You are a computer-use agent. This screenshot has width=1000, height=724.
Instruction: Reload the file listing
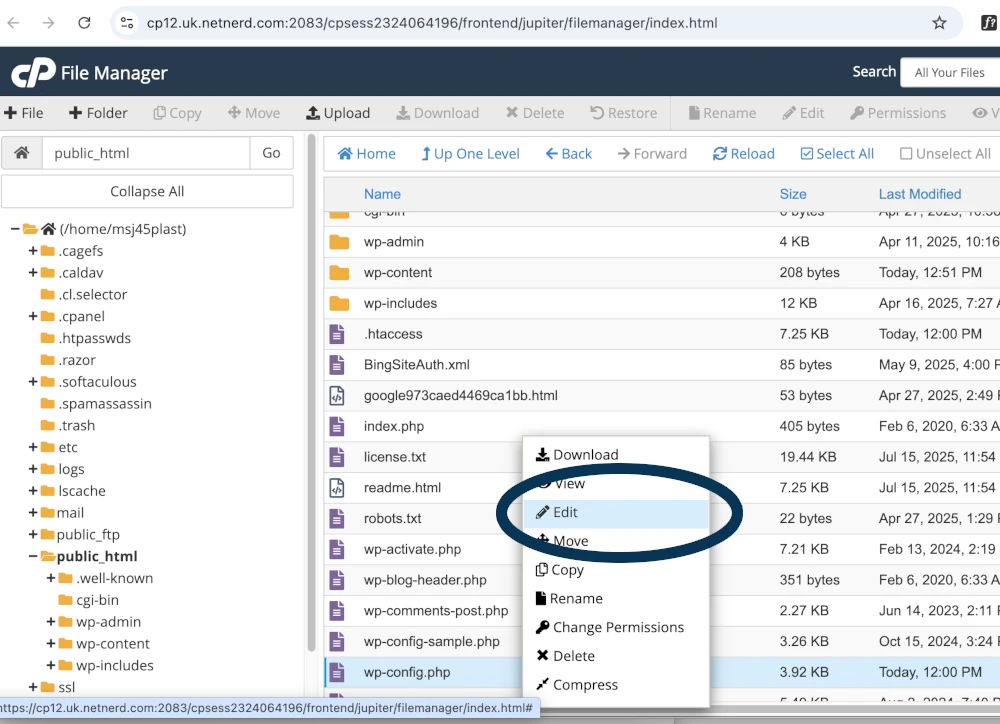coord(744,154)
